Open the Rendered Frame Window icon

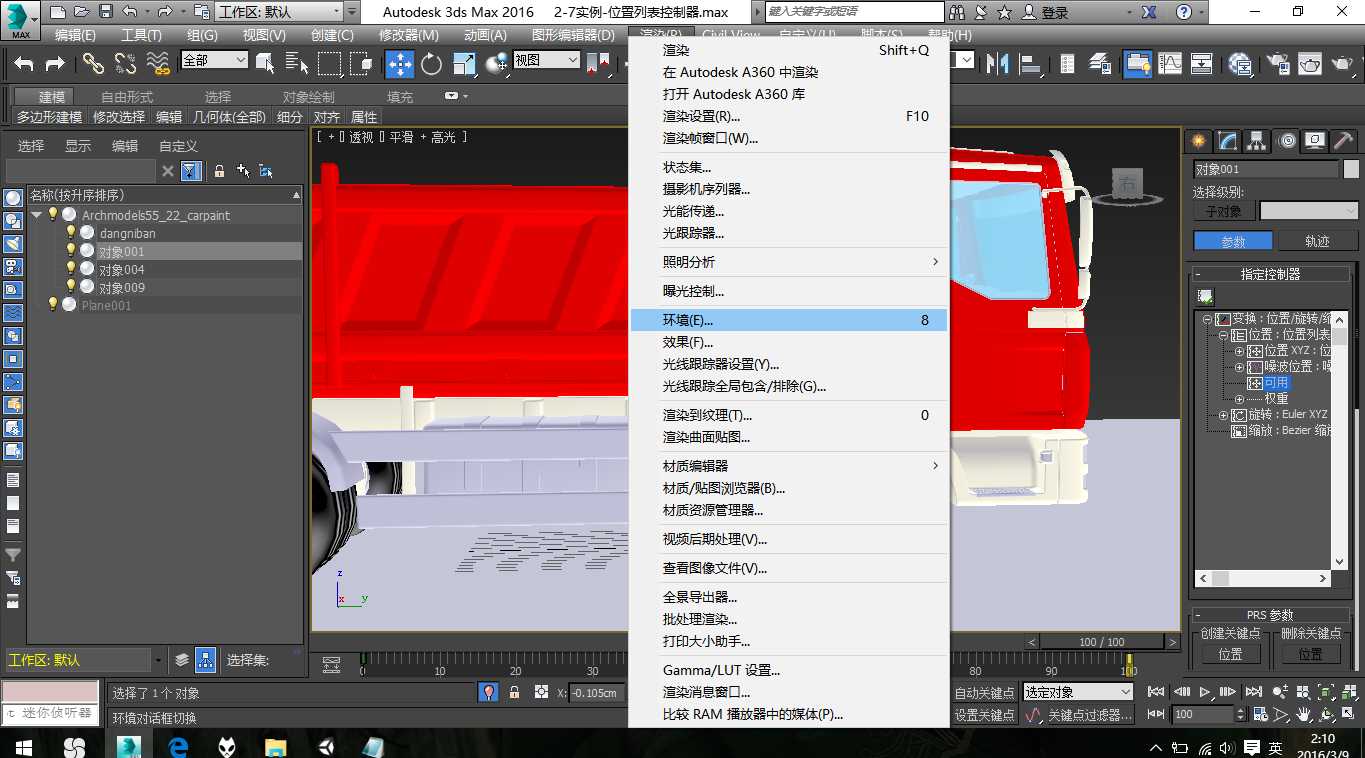[x=1310, y=64]
